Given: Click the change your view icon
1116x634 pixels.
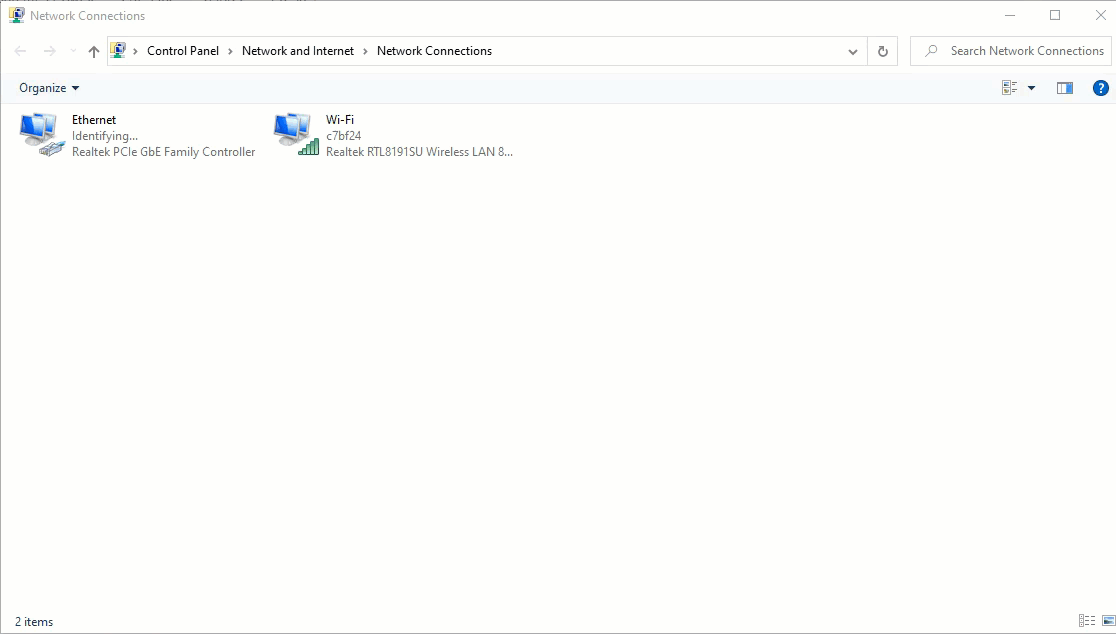Looking at the screenshot, I should (1009, 88).
